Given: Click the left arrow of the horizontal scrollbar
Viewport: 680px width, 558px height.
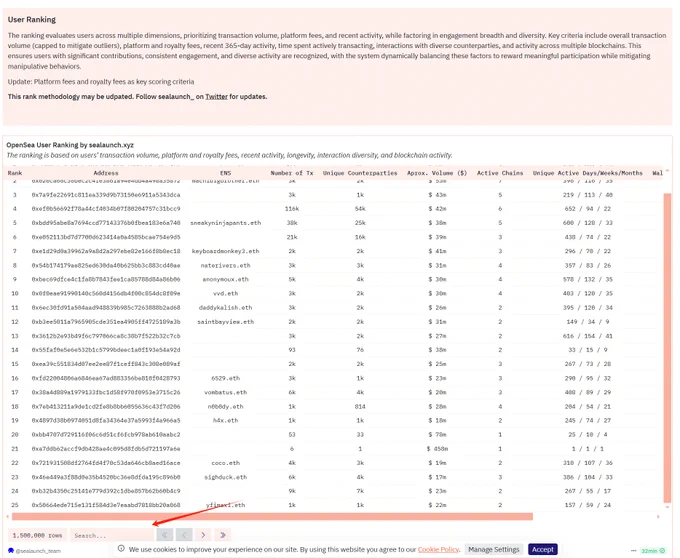Looking at the screenshot, I should (7, 516).
